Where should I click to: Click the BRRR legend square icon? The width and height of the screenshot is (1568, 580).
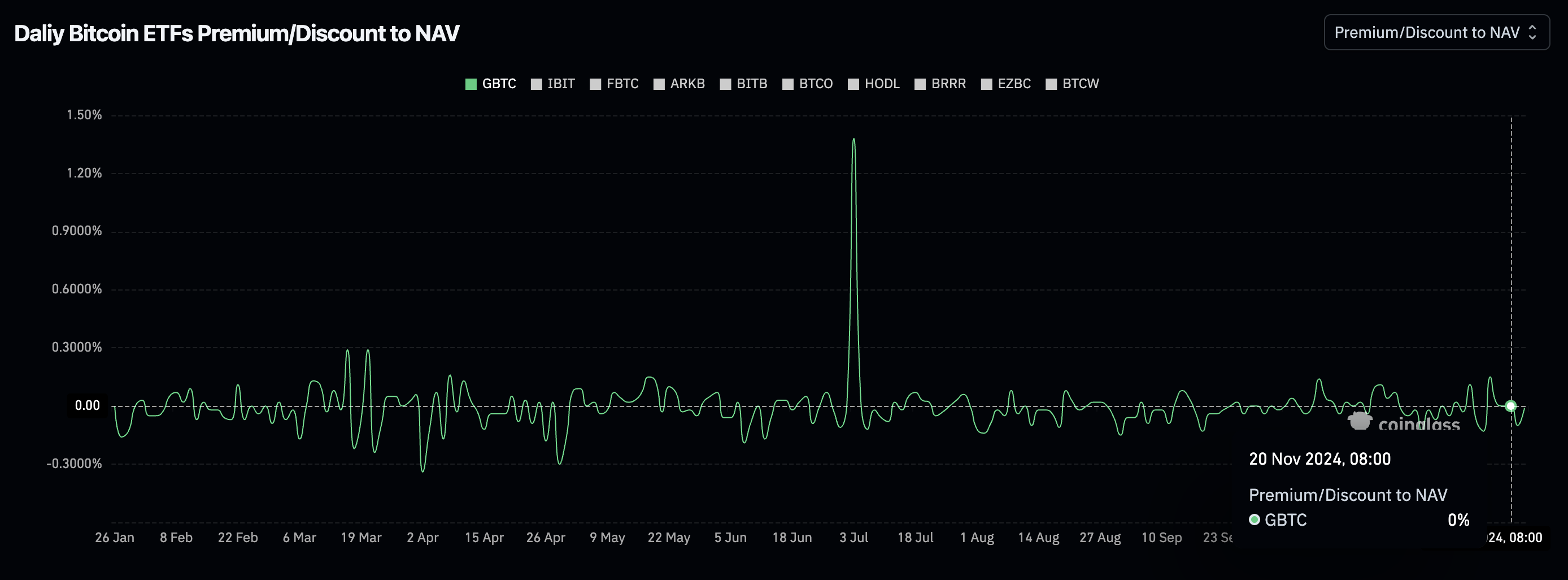coord(920,84)
